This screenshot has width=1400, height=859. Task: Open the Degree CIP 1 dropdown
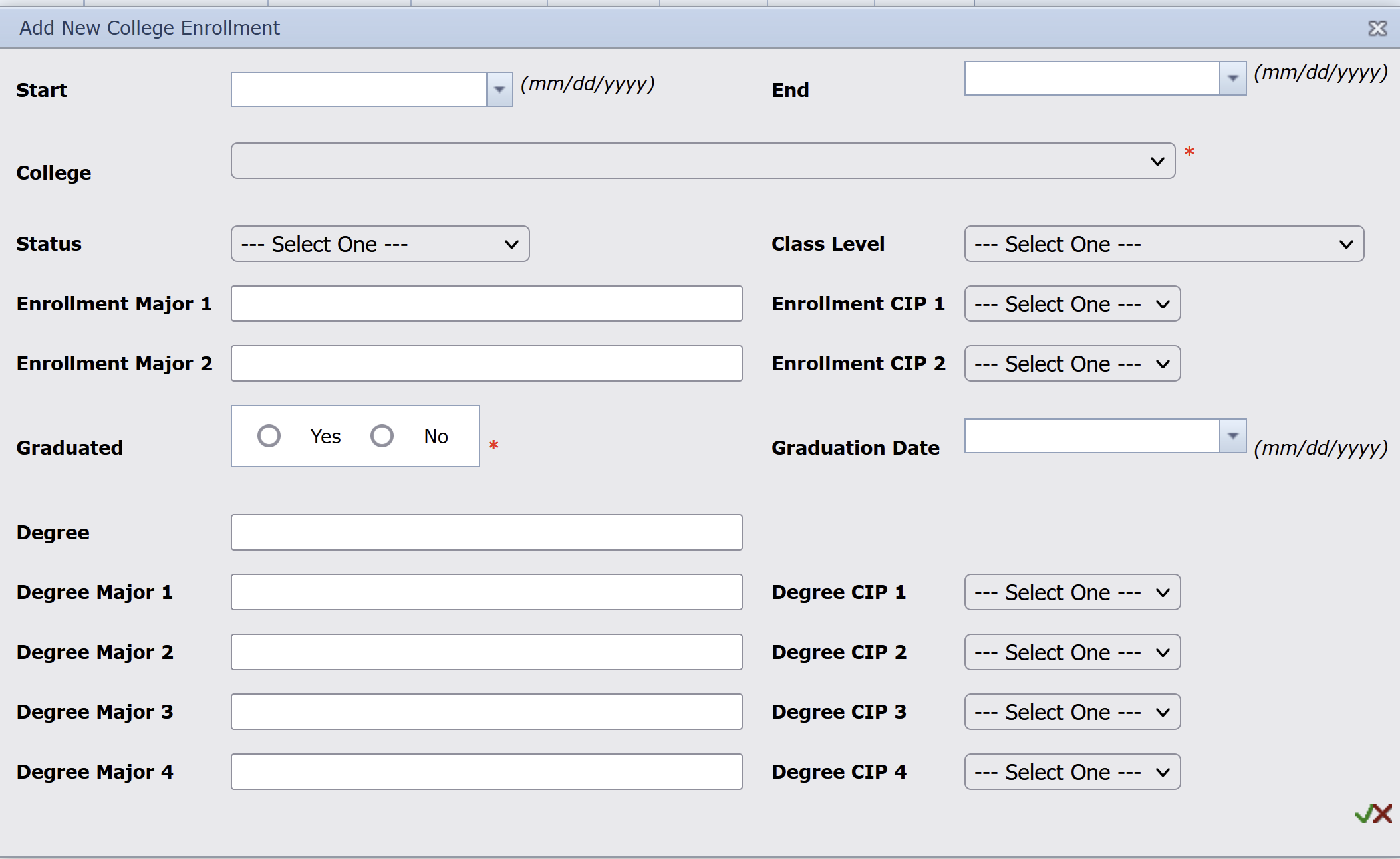1071,592
